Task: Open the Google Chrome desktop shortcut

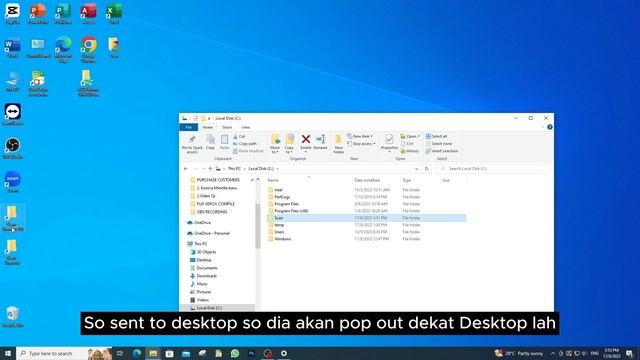Action: click(x=89, y=49)
